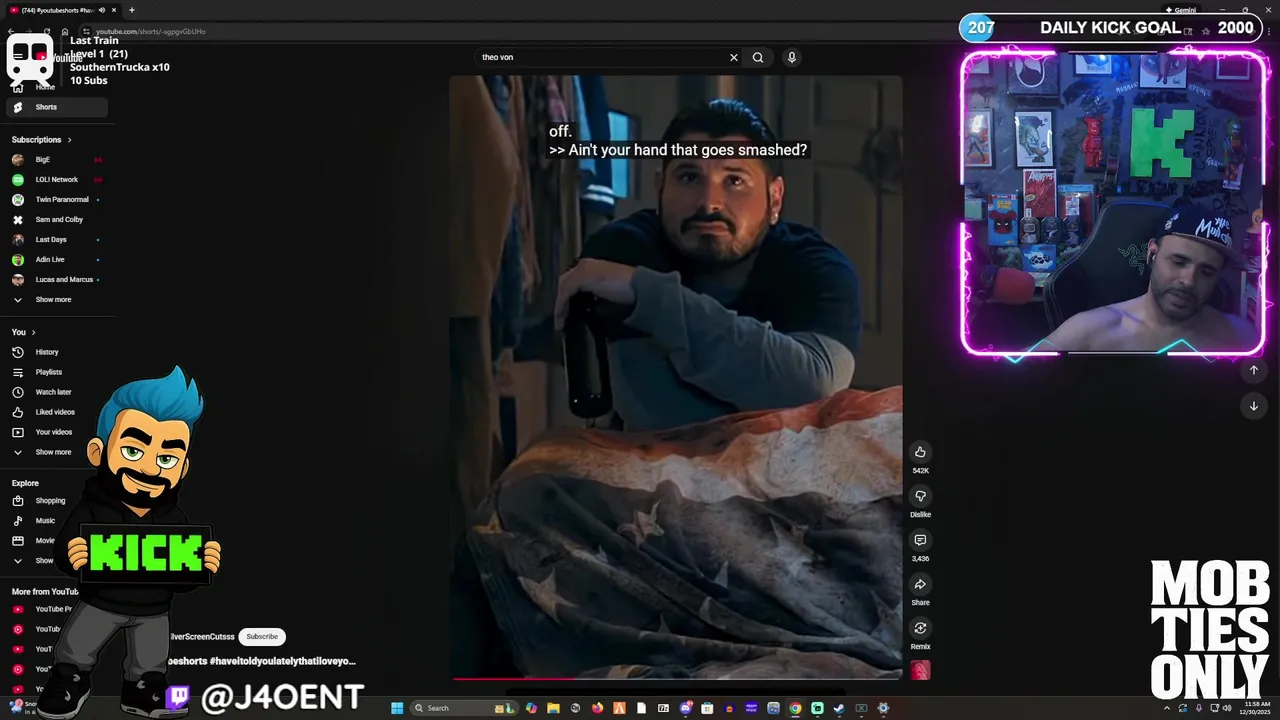Image resolution: width=1280 pixels, height=720 pixels.
Task: Open the Chrome three-dot menu
Action: (x=1269, y=31)
